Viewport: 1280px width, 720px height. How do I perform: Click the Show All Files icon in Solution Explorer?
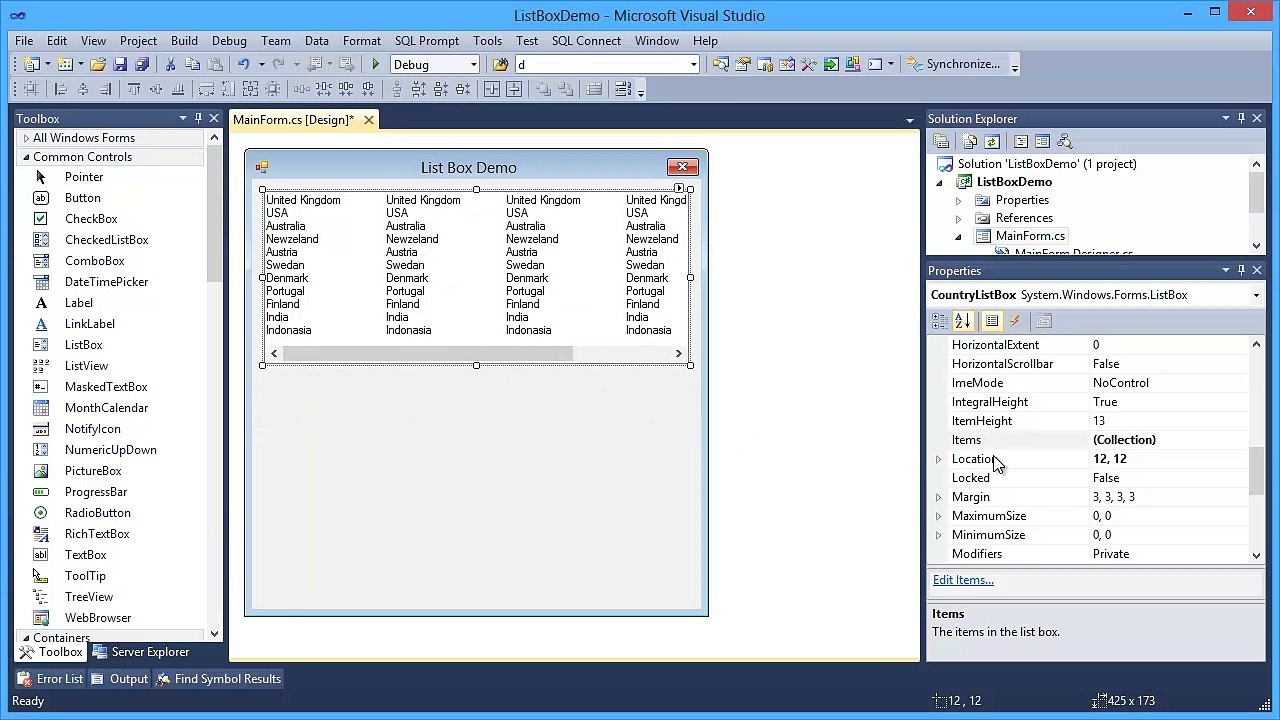click(969, 142)
